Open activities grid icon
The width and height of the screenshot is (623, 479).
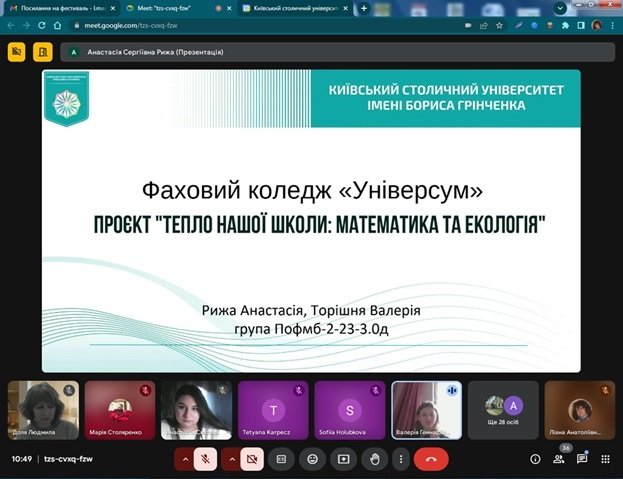point(606,459)
